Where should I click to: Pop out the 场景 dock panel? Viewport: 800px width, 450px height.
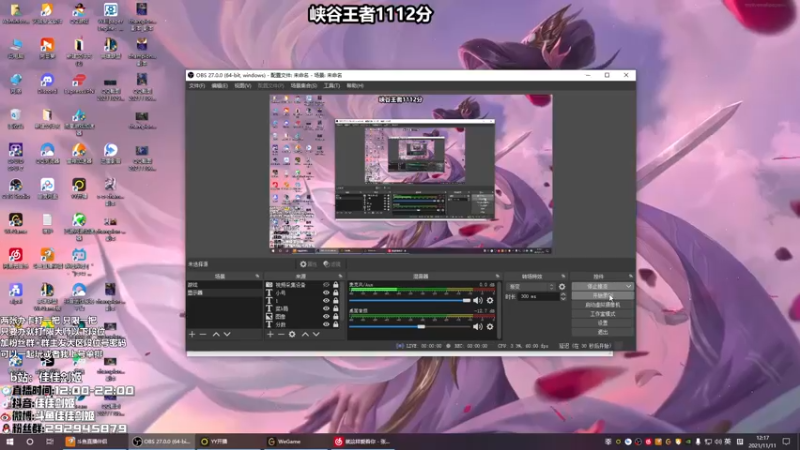[257, 276]
